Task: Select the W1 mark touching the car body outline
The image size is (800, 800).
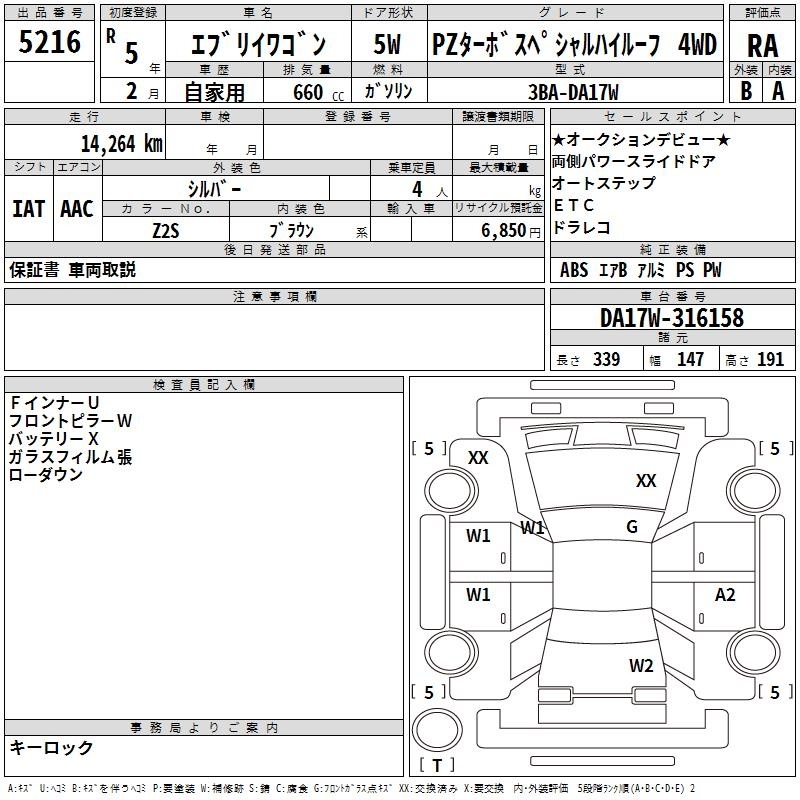Action: [x=531, y=528]
